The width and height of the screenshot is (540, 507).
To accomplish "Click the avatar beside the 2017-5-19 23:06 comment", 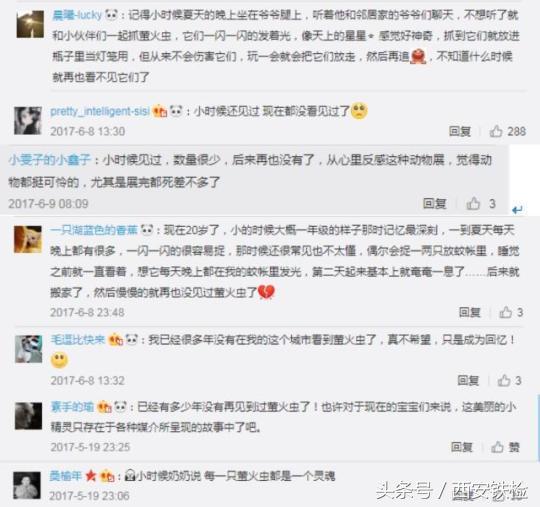I will pyautogui.click(x=27, y=485).
